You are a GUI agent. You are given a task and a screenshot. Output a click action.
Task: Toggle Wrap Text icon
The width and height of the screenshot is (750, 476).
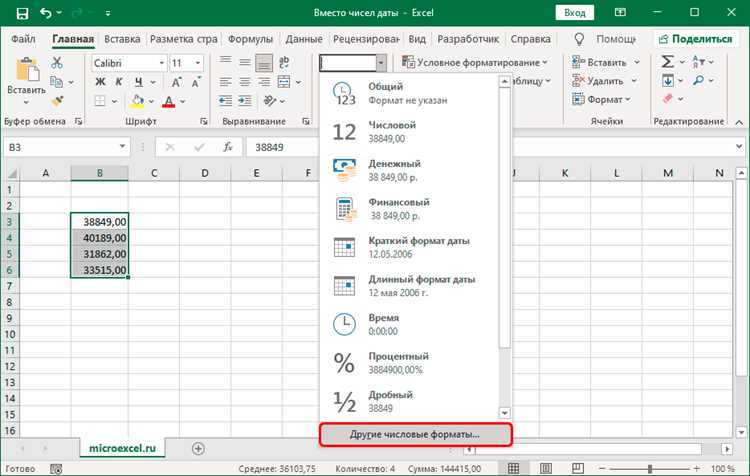pyautogui.click(x=284, y=62)
